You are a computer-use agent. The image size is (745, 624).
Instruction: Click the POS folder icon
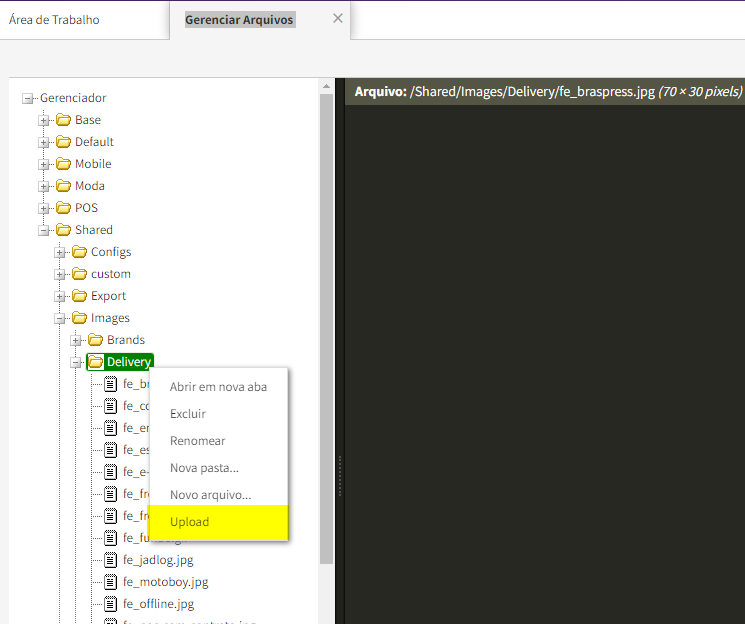pyautogui.click(x=63, y=208)
